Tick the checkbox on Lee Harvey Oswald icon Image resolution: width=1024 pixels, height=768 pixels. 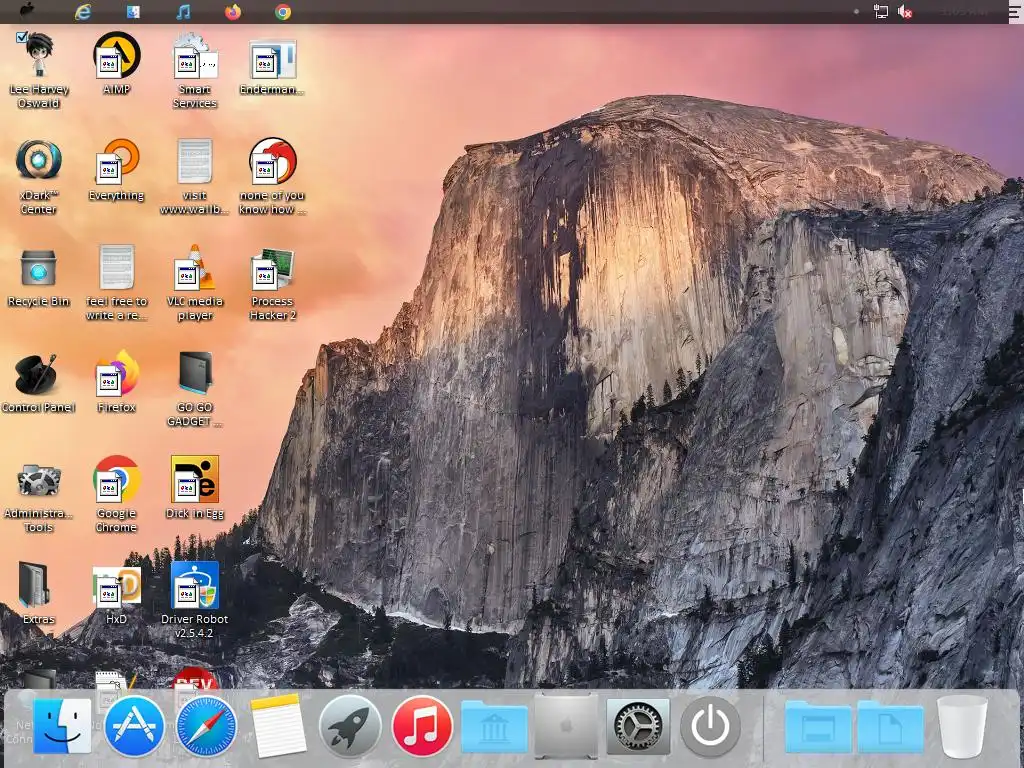[22, 37]
